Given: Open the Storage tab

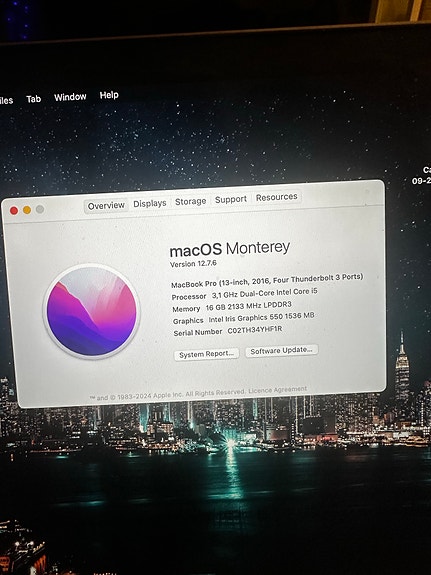Looking at the screenshot, I should click(190, 201).
